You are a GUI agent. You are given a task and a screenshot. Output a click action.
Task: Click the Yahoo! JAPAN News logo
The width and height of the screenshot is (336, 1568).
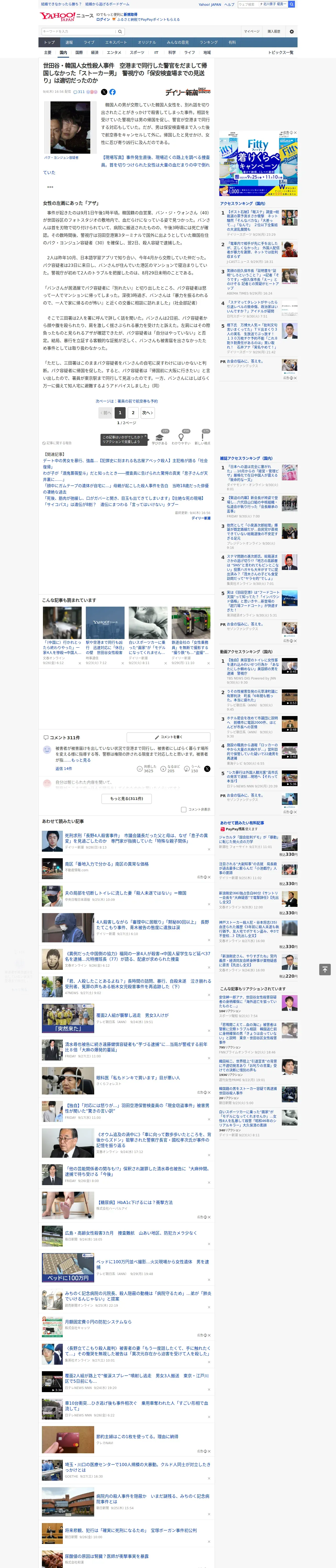pyautogui.click(x=66, y=16)
